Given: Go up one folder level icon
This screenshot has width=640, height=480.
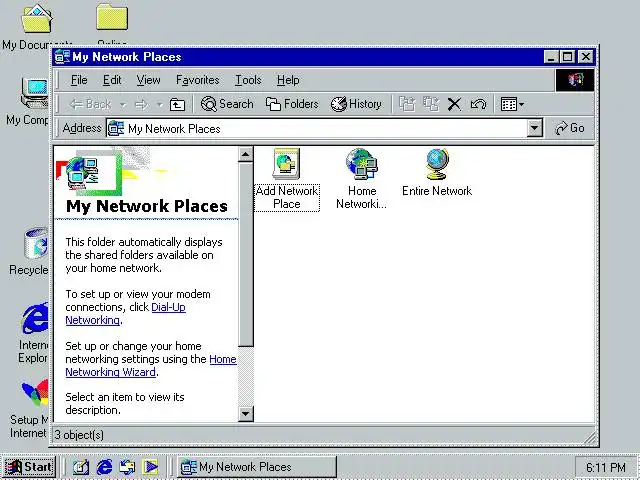Looking at the screenshot, I should (x=177, y=104).
